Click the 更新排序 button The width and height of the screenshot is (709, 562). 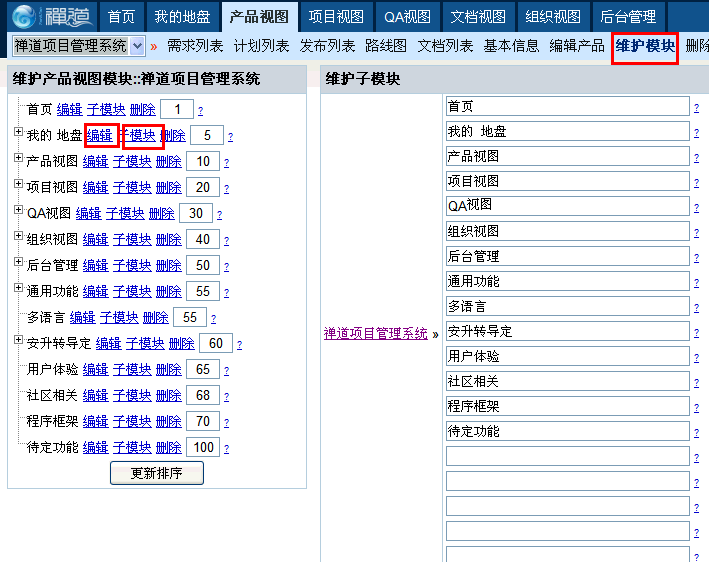(157, 473)
